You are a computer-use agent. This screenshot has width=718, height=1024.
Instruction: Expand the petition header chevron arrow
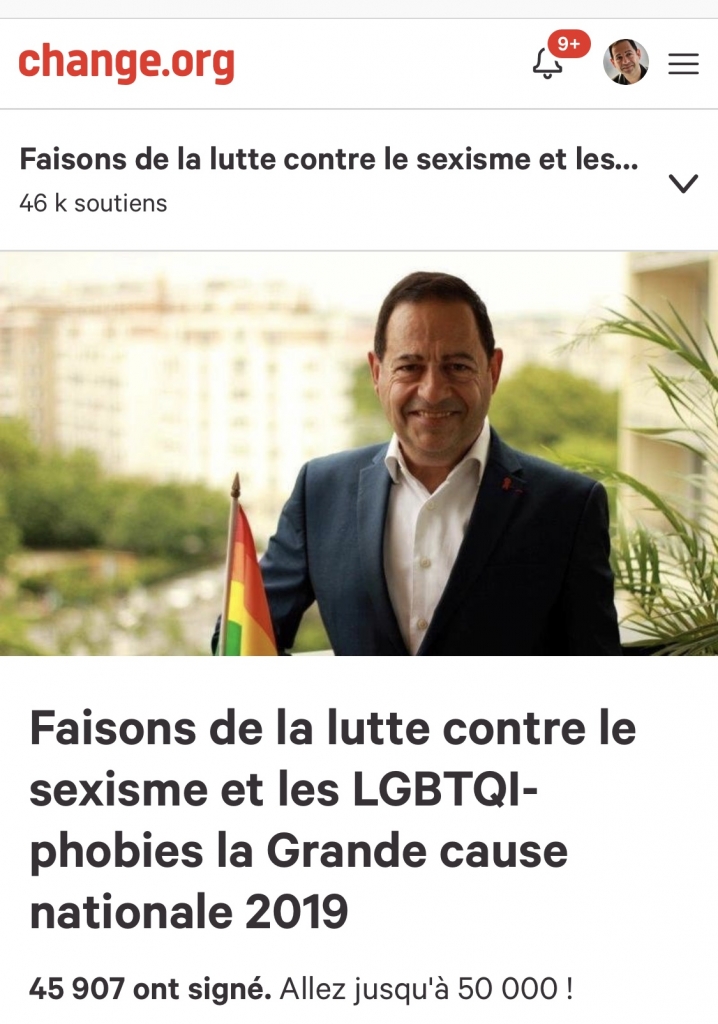[683, 183]
